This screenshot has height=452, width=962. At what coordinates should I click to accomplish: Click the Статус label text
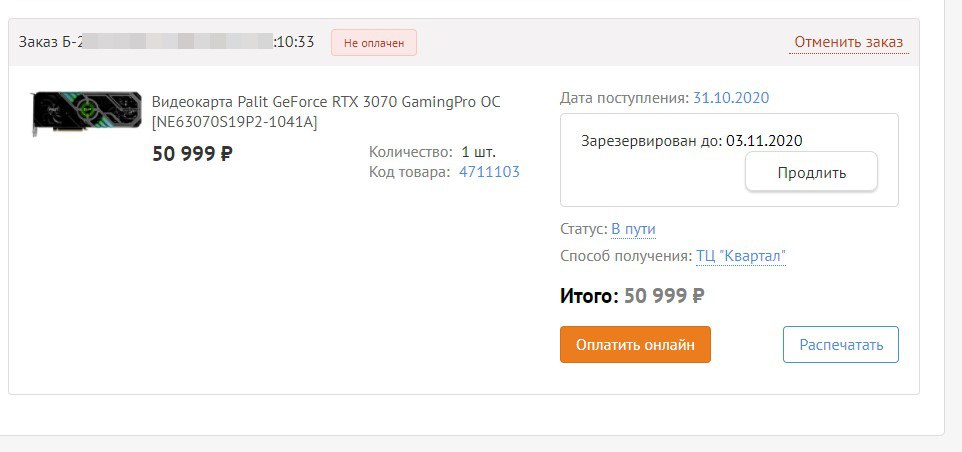(583, 229)
